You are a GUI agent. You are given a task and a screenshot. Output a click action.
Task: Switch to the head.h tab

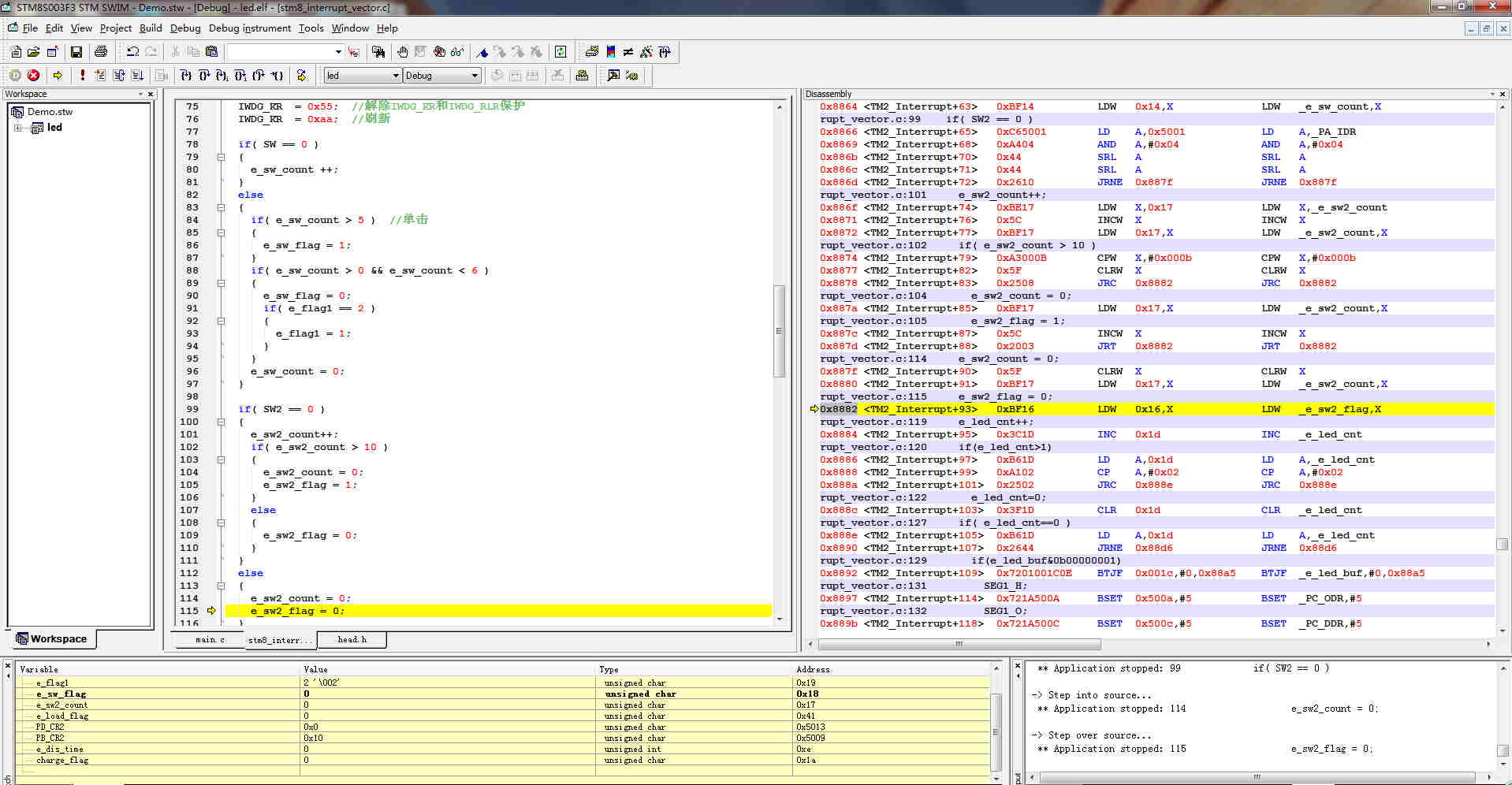click(x=352, y=640)
